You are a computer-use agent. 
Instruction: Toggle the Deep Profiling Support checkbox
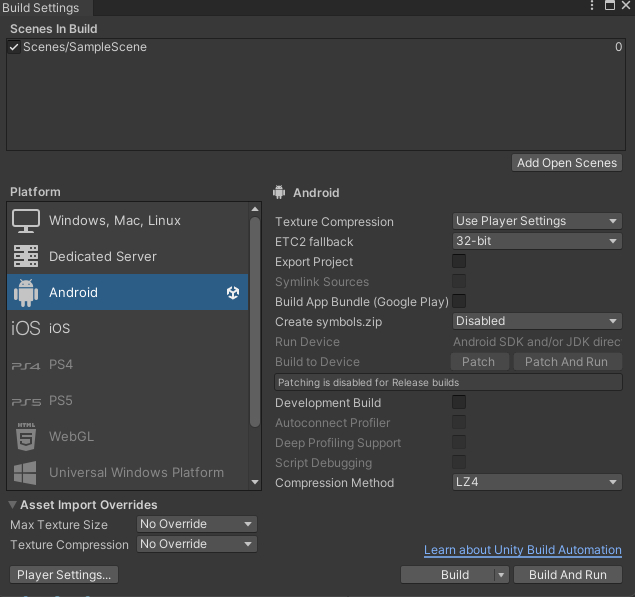459,442
